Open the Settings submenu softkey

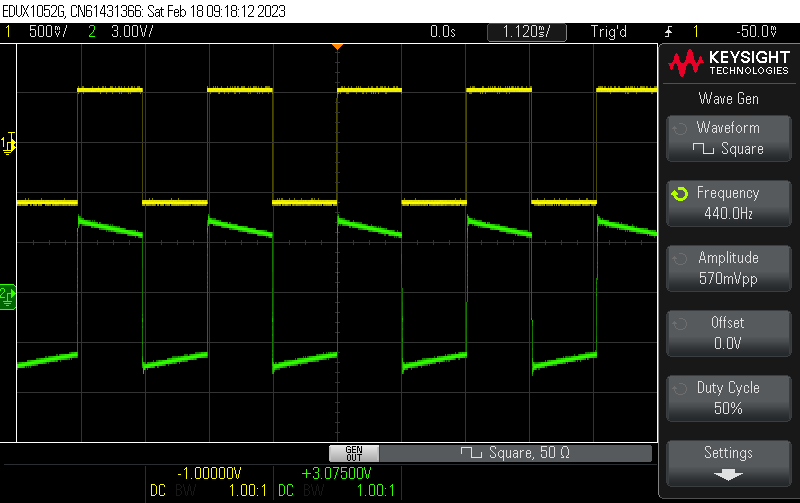[x=729, y=463]
